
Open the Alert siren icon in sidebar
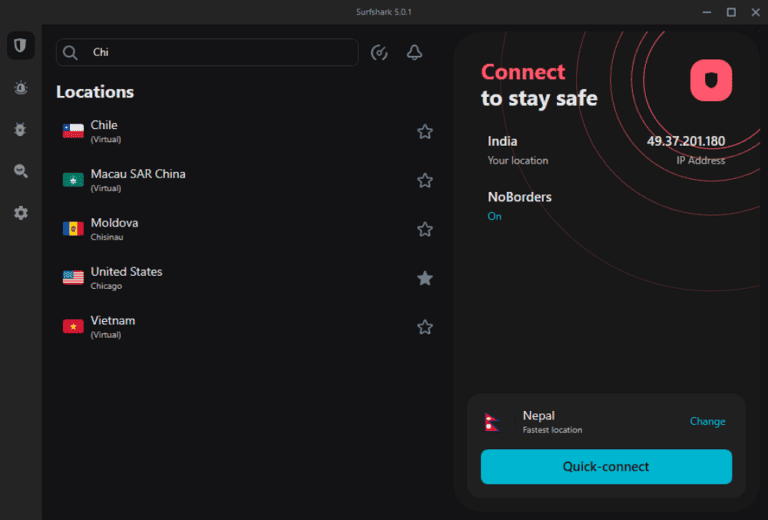point(20,88)
